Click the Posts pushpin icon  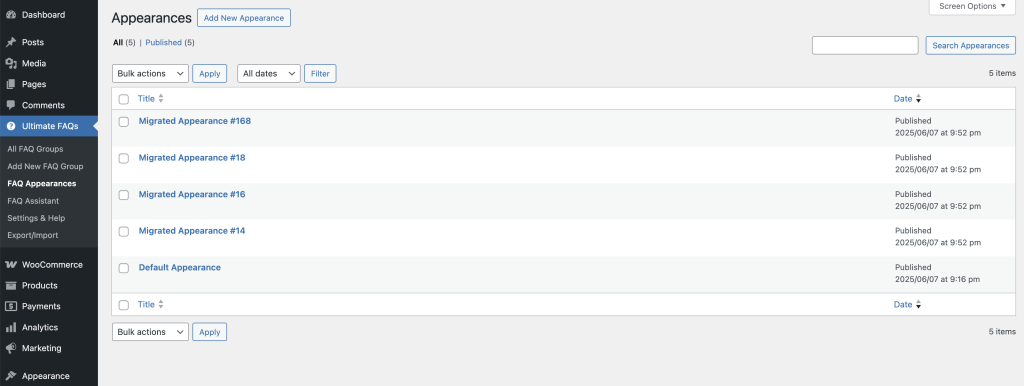(10, 42)
